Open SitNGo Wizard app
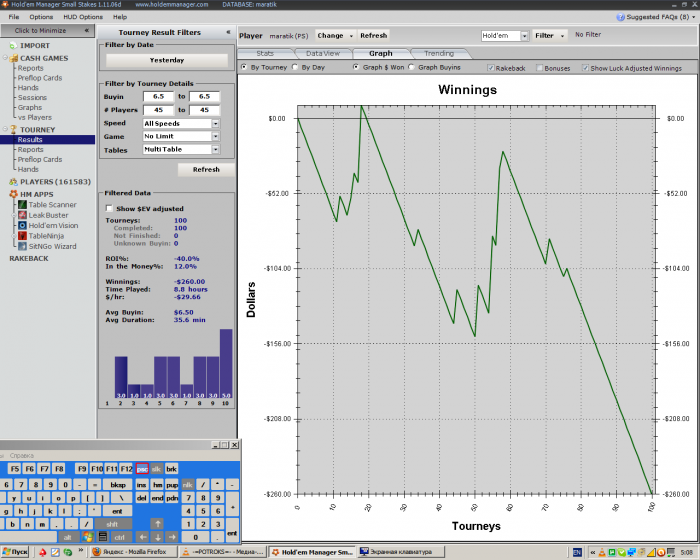Image resolution: width=700 pixels, height=560 pixels. click(52, 246)
